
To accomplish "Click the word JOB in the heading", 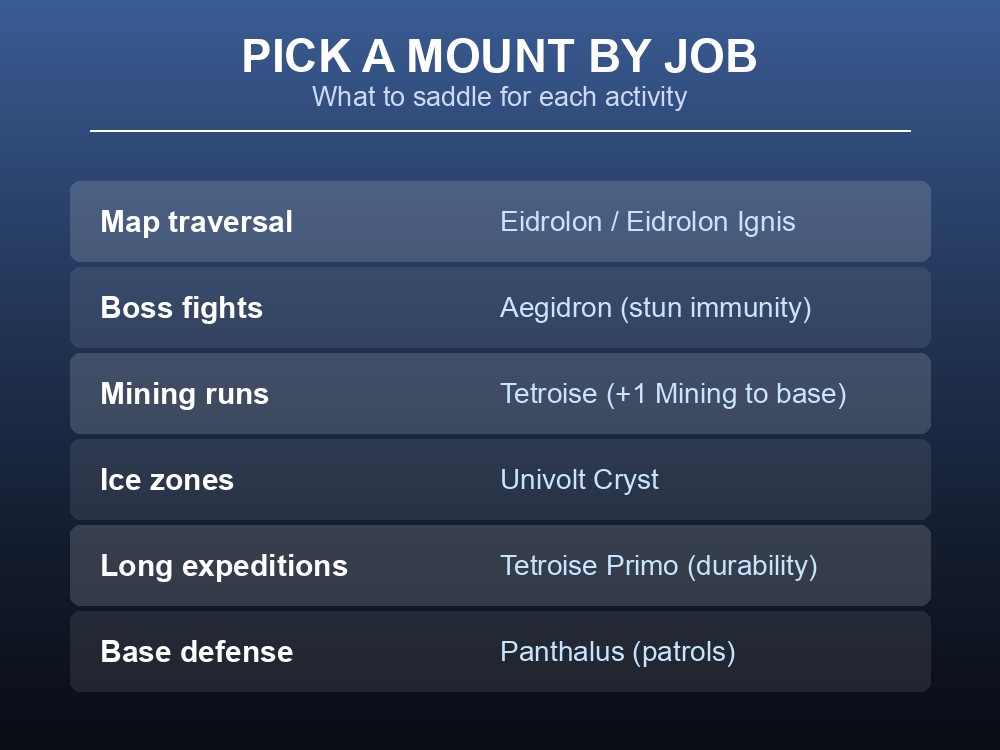I will (x=710, y=56).
